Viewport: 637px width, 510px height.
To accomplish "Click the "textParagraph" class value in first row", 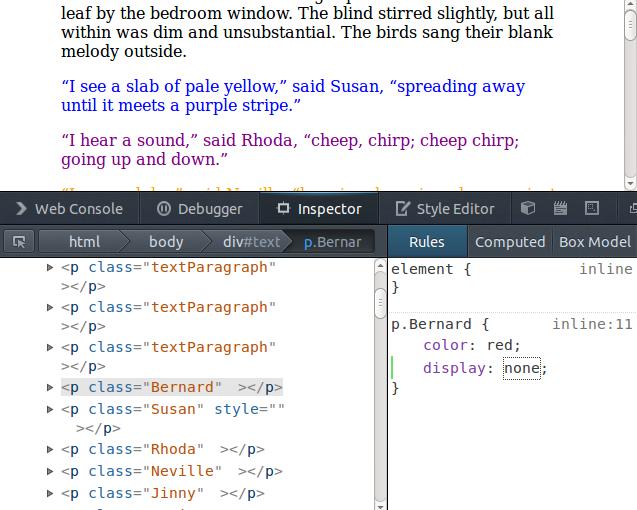I will tap(209, 267).
